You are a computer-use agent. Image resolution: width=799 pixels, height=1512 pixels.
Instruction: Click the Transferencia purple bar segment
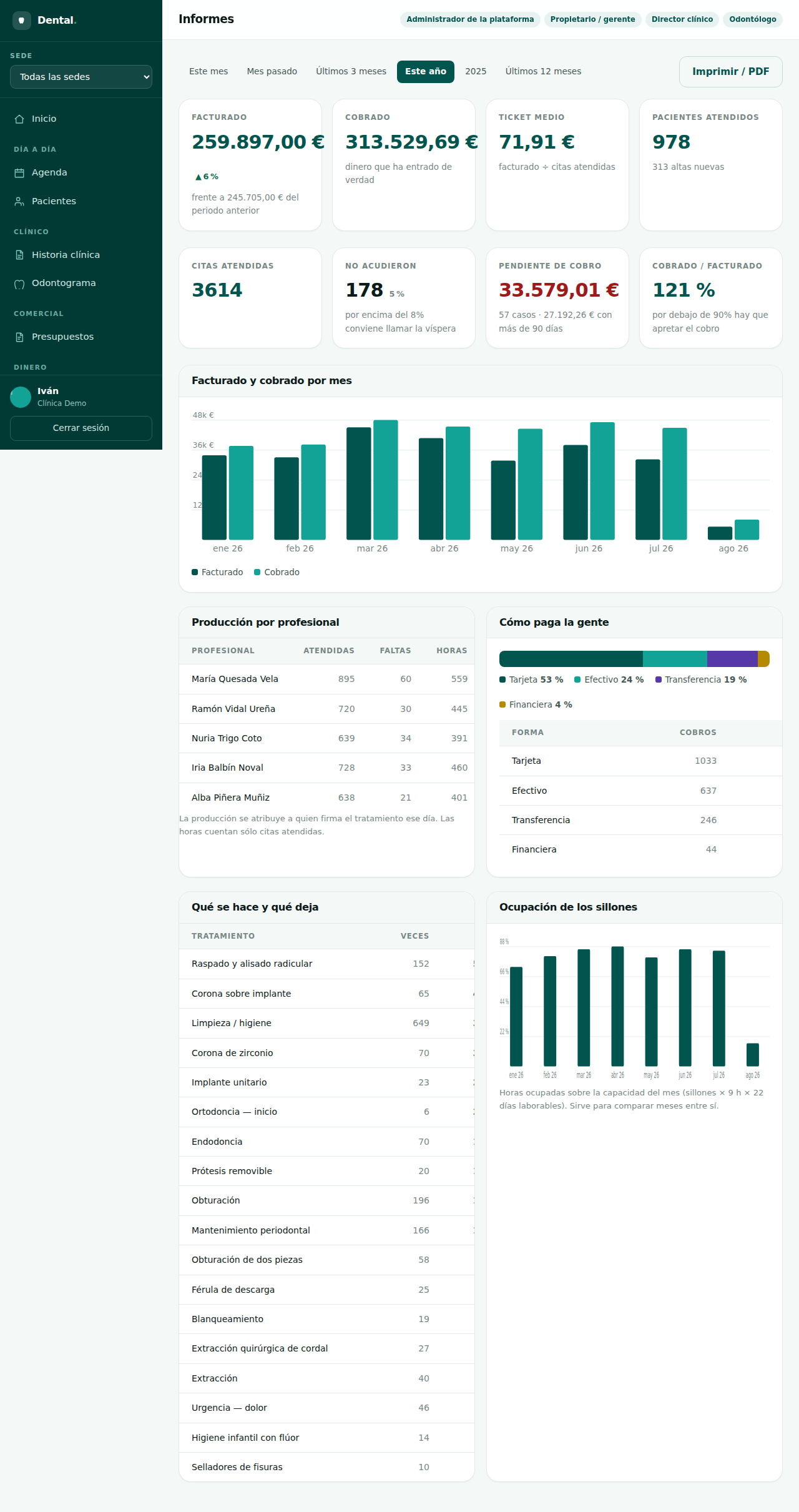point(732,659)
